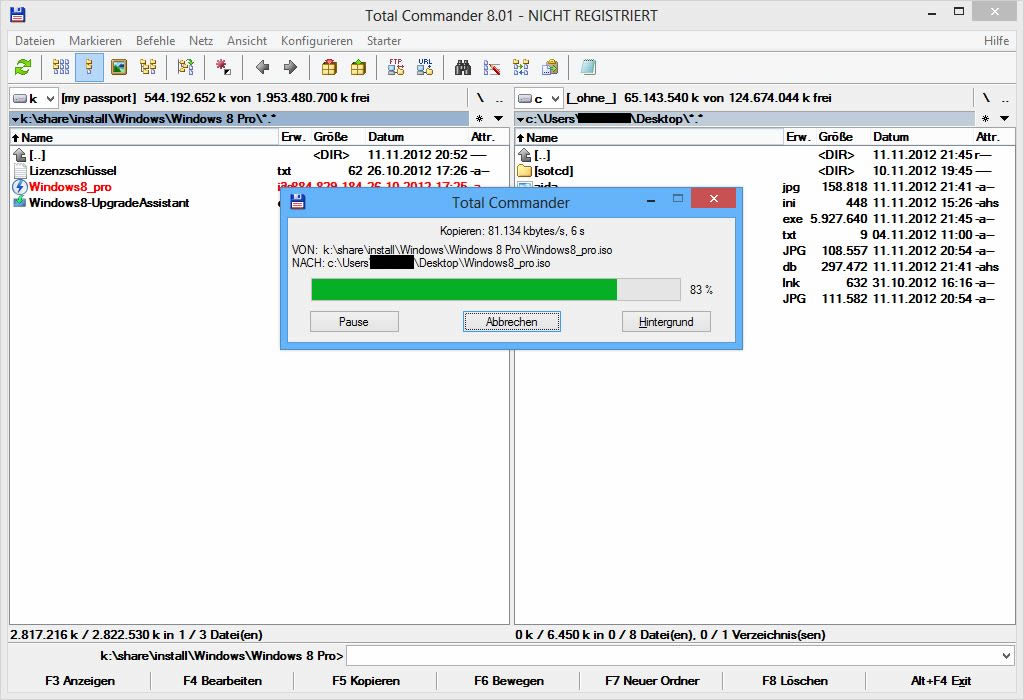Click the Total Commander floppy title icon
This screenshot has height=700, width=1024.
tap(18, 14)
